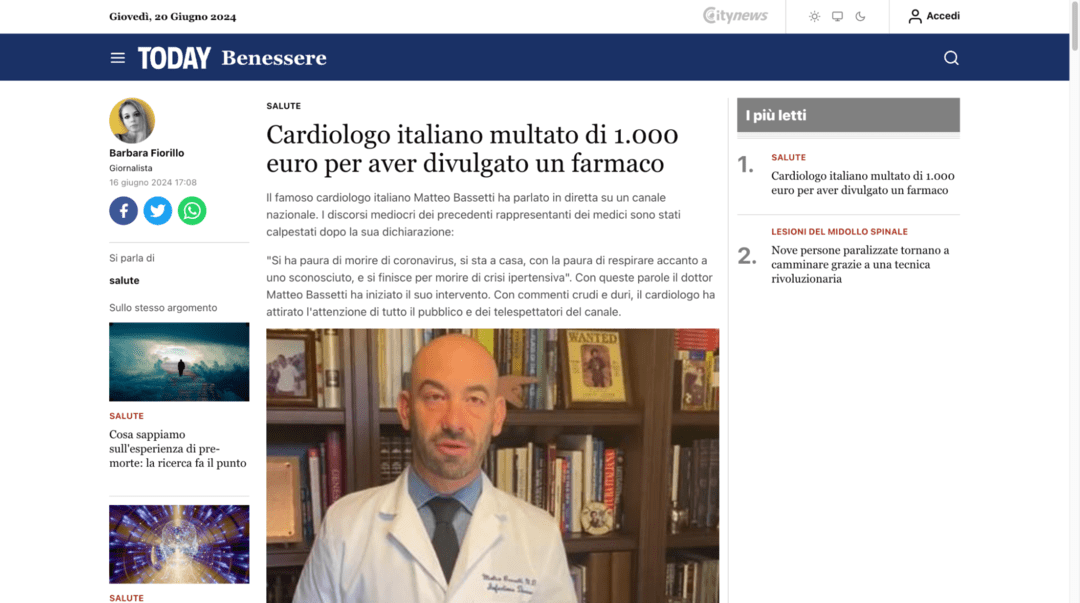Enable dark mode moon icon

860,16
